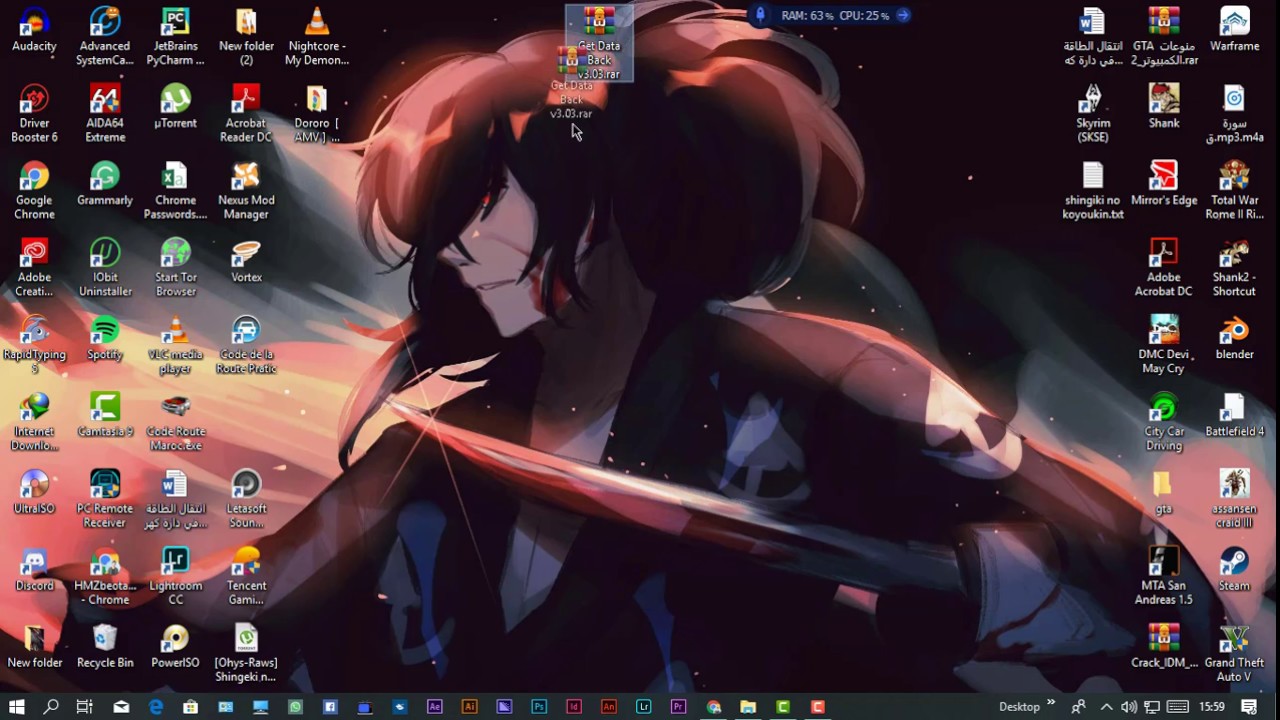Image resolution: width=1280 pixels, height=720 pixels.
Task: Open the JetBrains PyCharm shortcut
Action: coord(175,37)
